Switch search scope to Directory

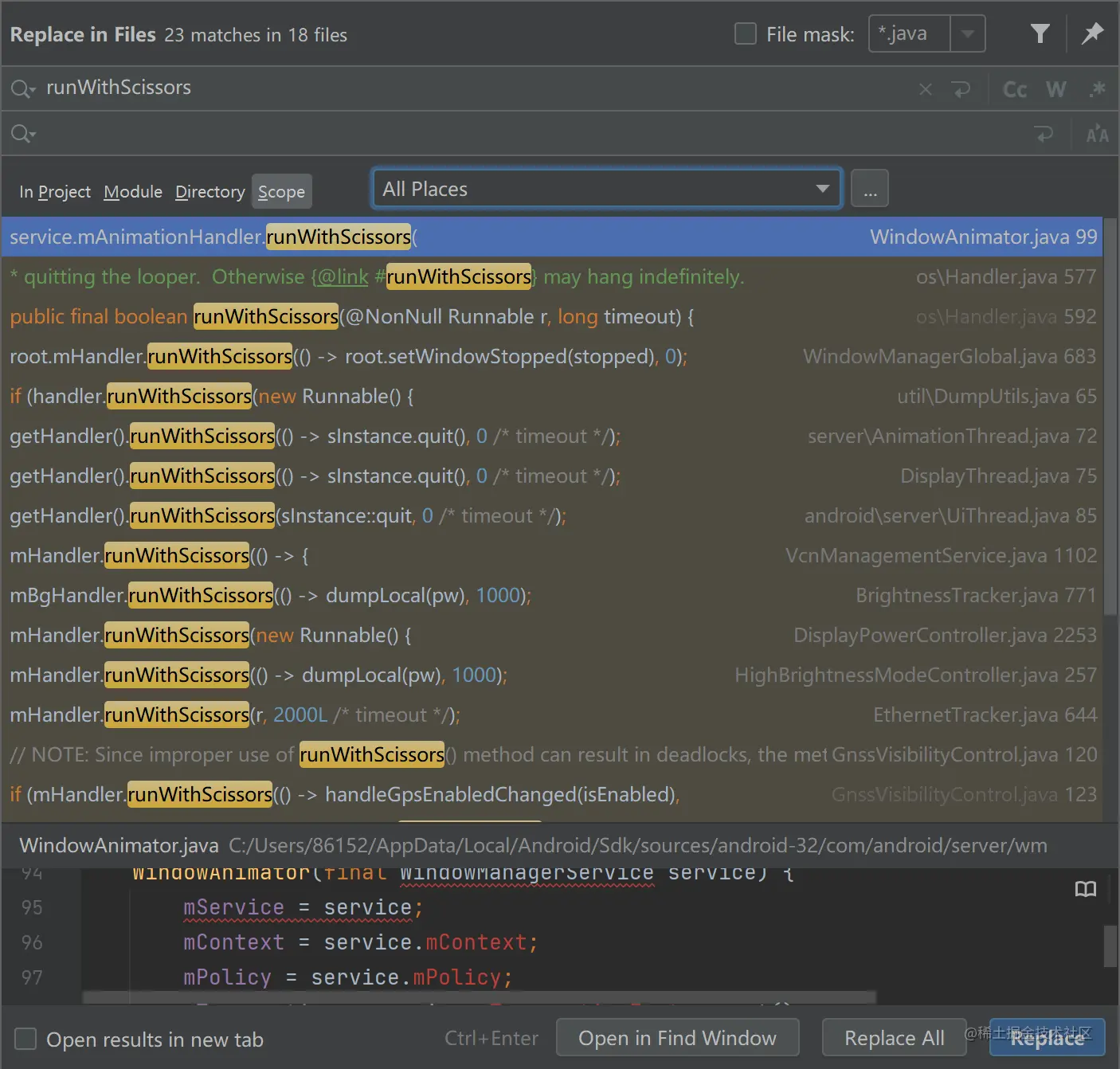click(x=210, y=192)
